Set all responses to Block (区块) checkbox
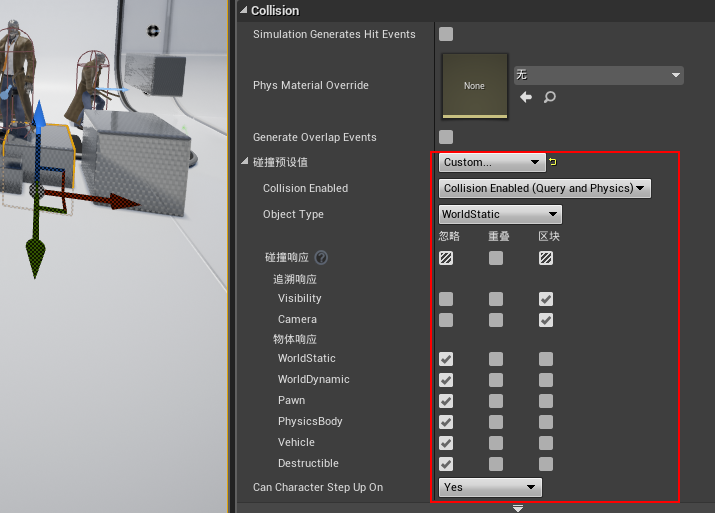 [x=546, y=258]
